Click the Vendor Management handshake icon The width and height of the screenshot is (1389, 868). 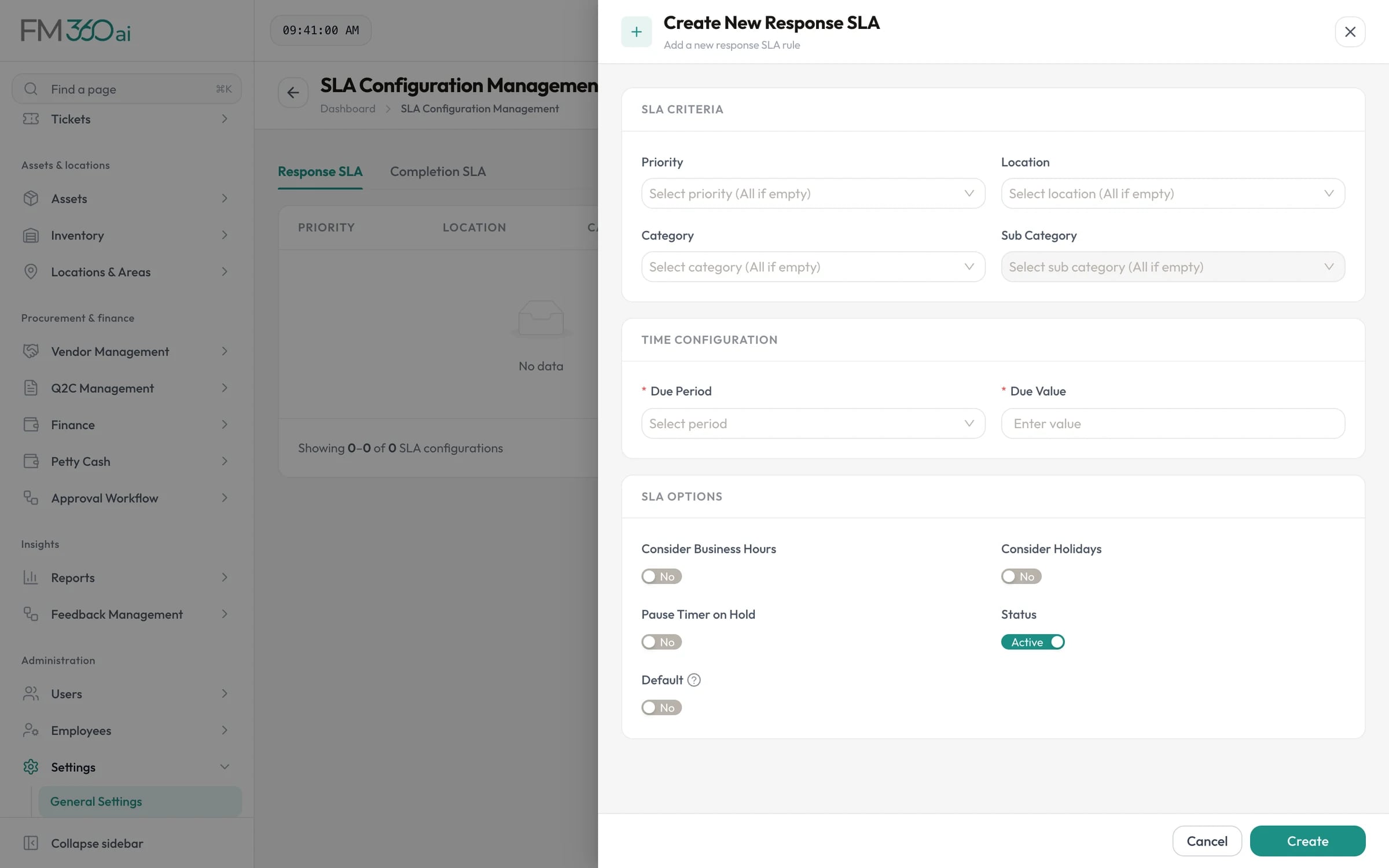[x=31, y=351]
